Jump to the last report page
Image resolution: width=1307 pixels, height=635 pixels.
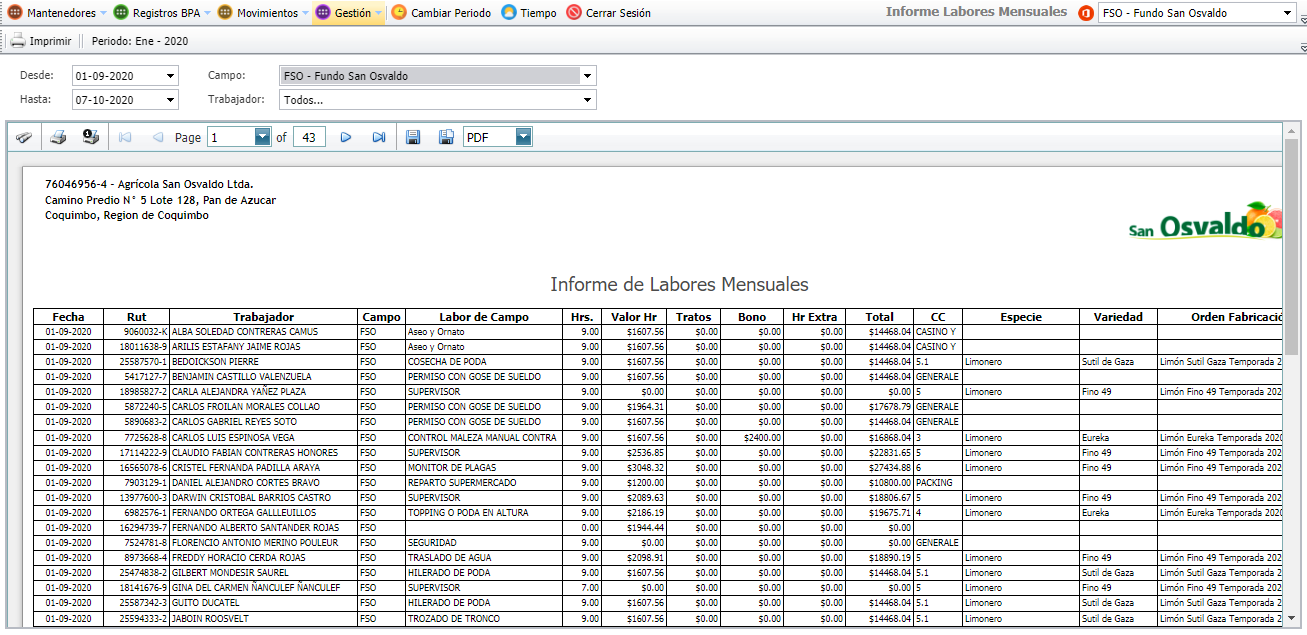(x=379, y=137)
